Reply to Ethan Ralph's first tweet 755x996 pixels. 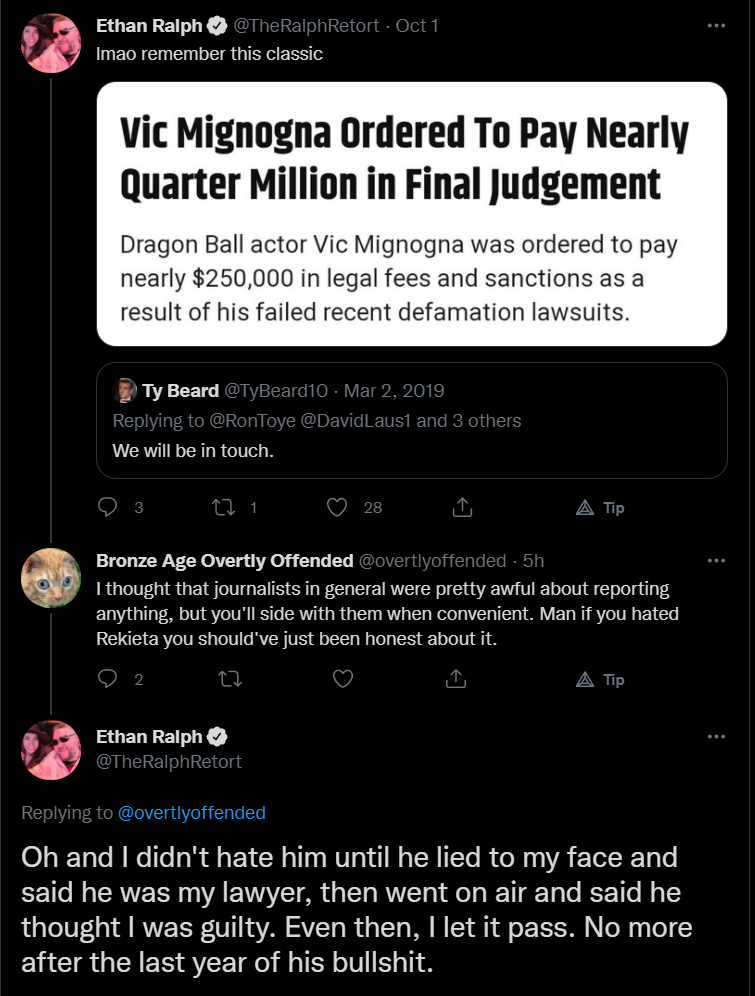107,507
